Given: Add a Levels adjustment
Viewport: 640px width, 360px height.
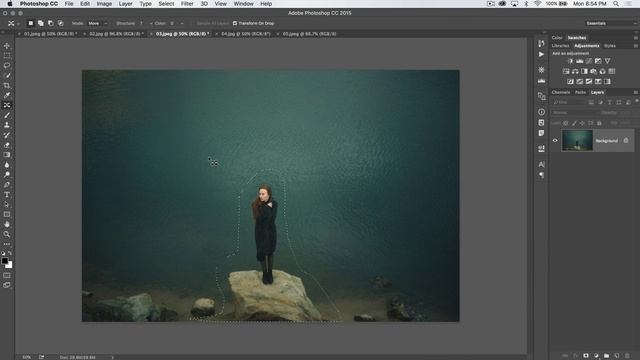Looking at the screenshot, I should click(580, 61).
